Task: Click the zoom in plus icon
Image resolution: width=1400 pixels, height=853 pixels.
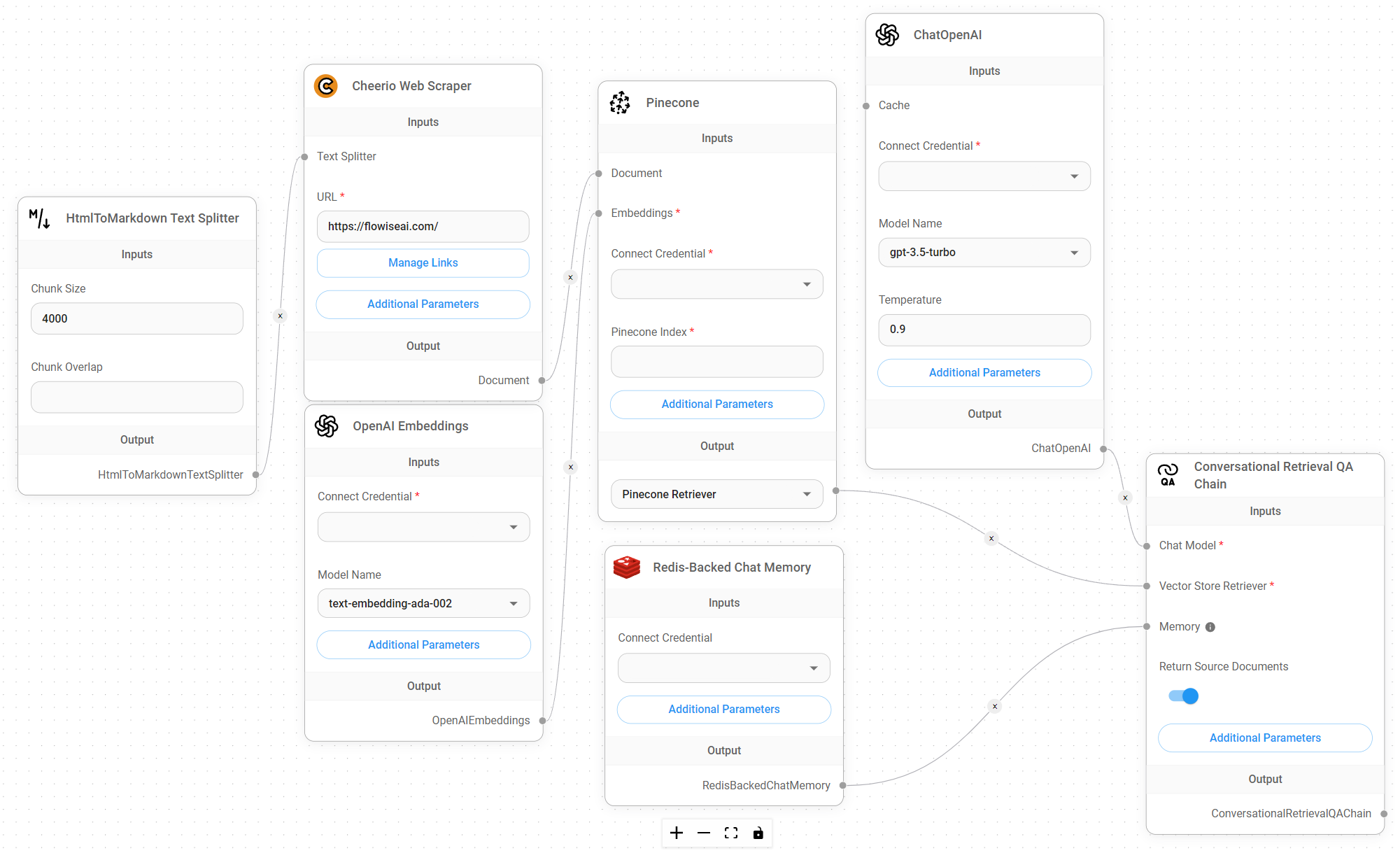Action: pyautogui.click(x=676, y=833)
